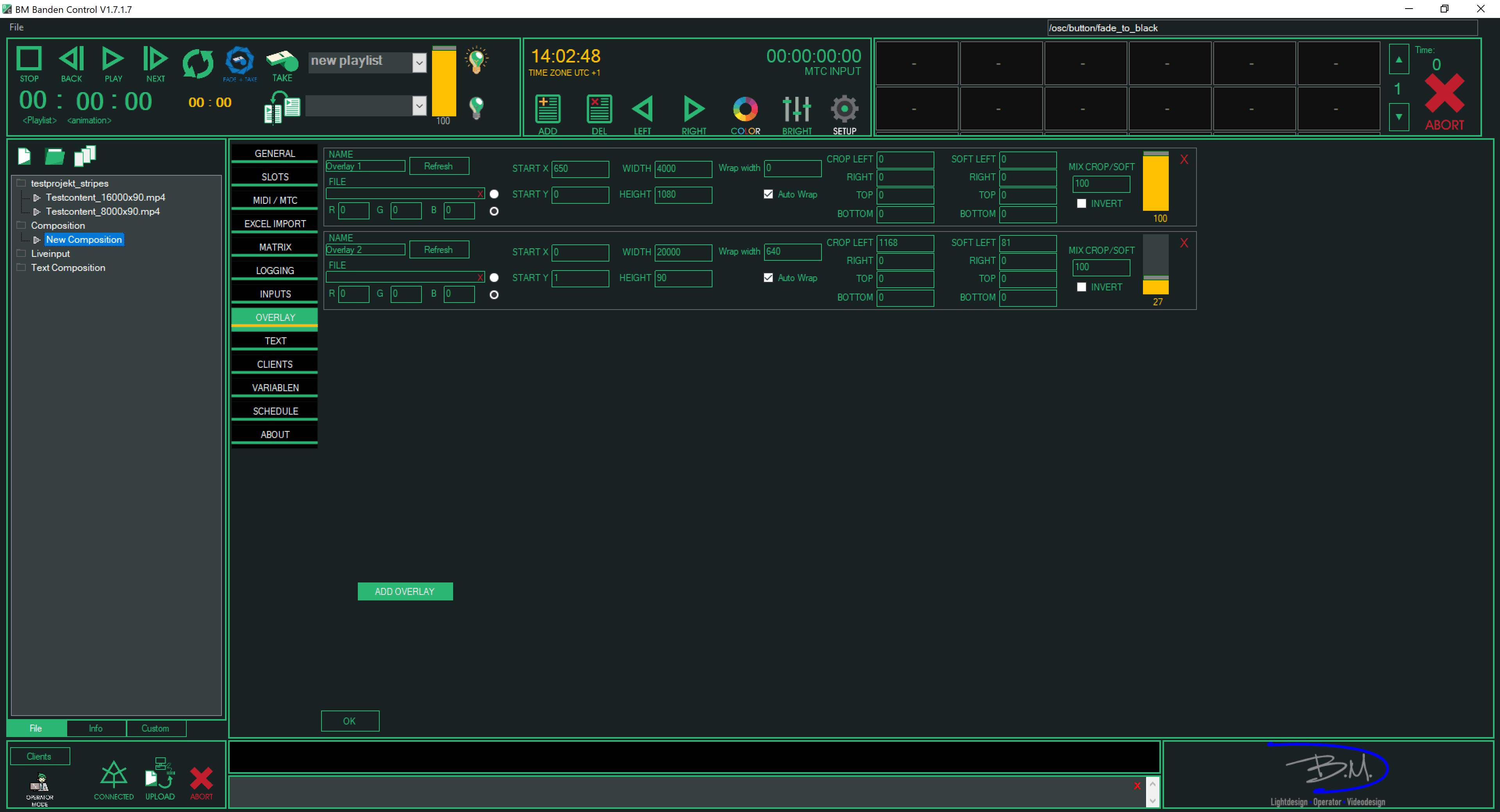Image resolution: width=1500 pixels, height=812 pixels.
Task: Expand the New Composition node
Action: point(37,240)
